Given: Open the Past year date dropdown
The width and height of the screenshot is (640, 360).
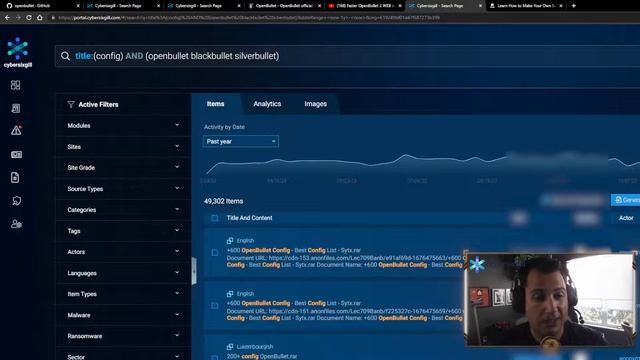Looking at the screenshot, I should [241, 141].
